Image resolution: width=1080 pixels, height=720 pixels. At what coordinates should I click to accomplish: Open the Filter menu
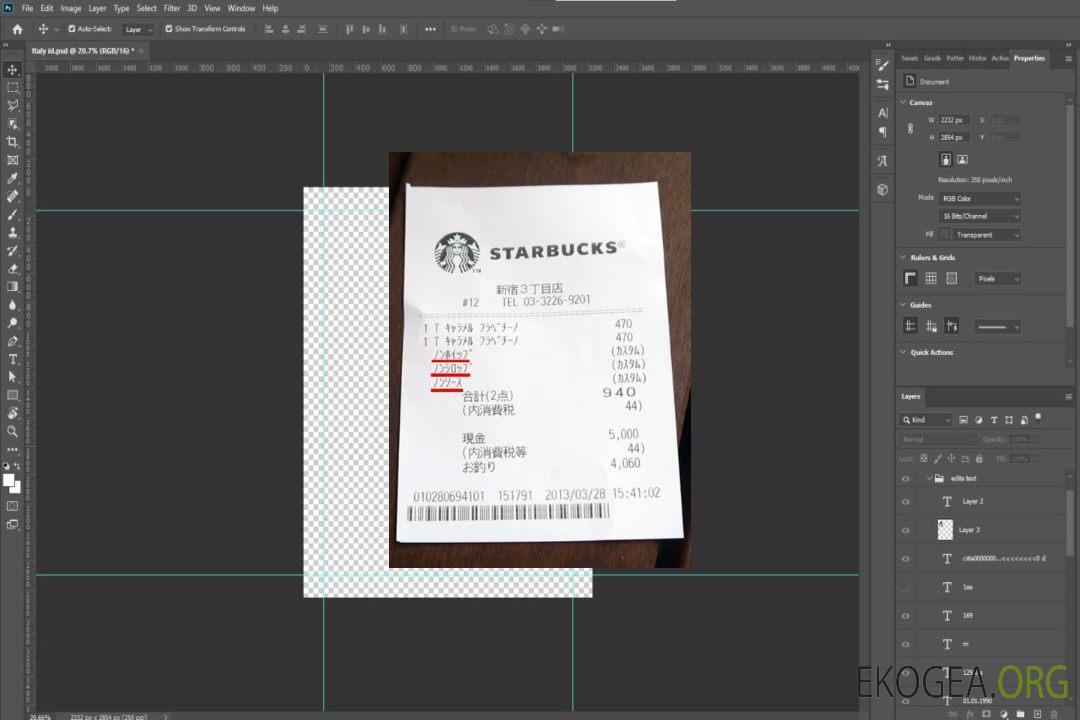[x=172, y=8]
